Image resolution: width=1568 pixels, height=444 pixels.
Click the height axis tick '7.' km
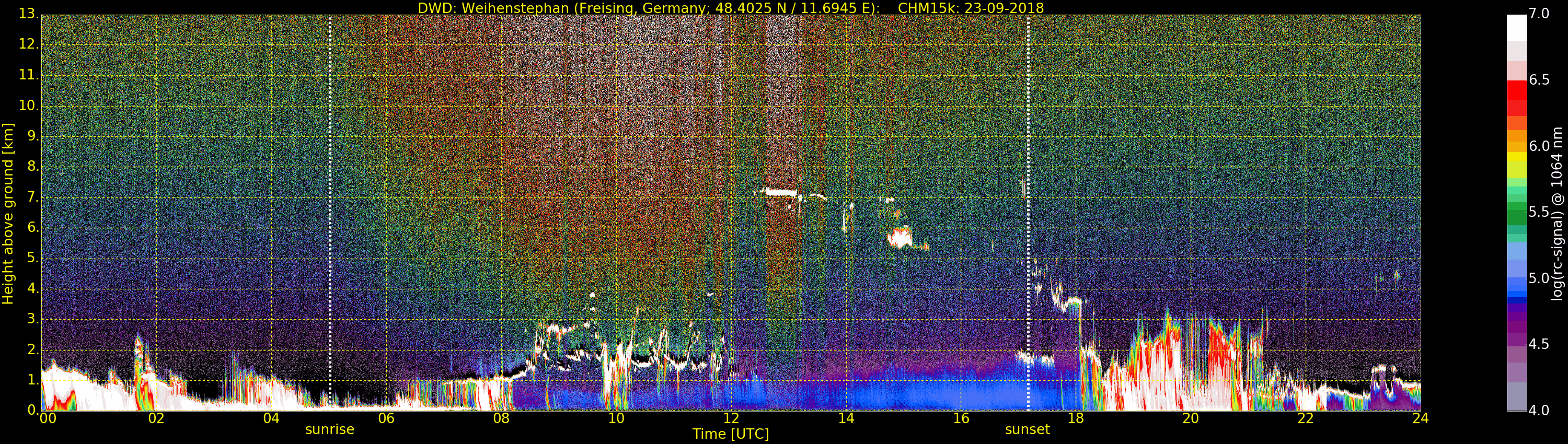[33, 196]
